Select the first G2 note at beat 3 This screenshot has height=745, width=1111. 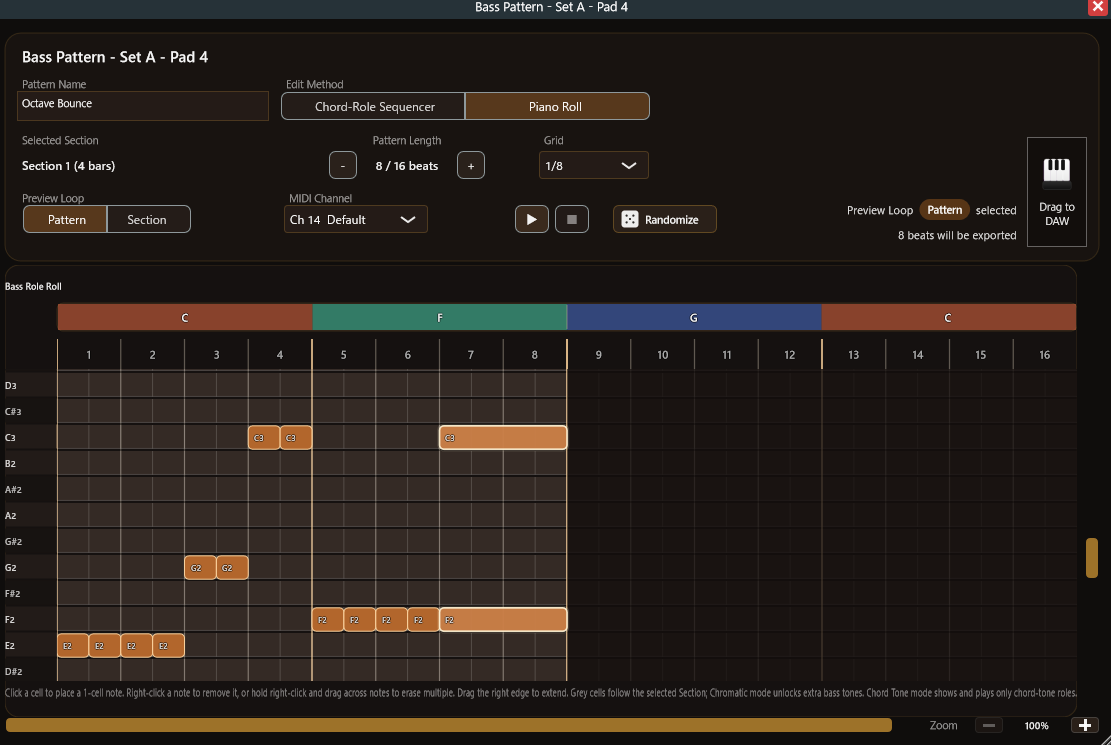[201, 568]
